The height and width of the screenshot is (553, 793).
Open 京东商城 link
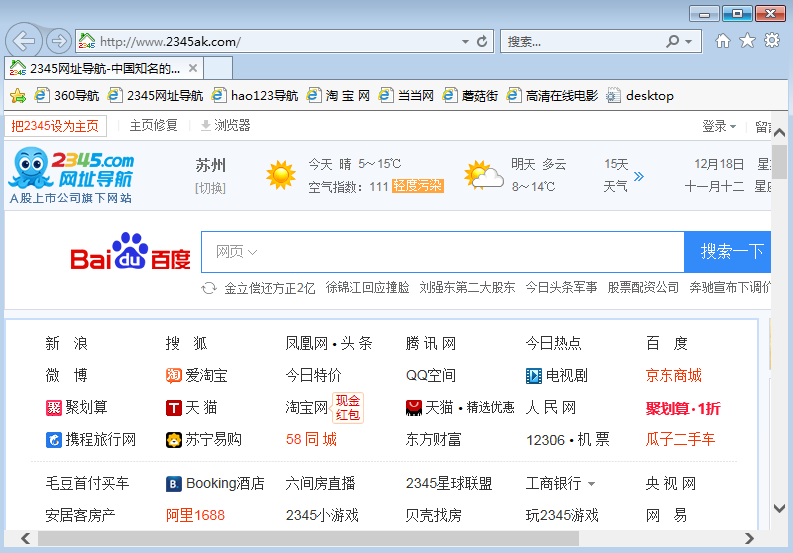point(673,375)
